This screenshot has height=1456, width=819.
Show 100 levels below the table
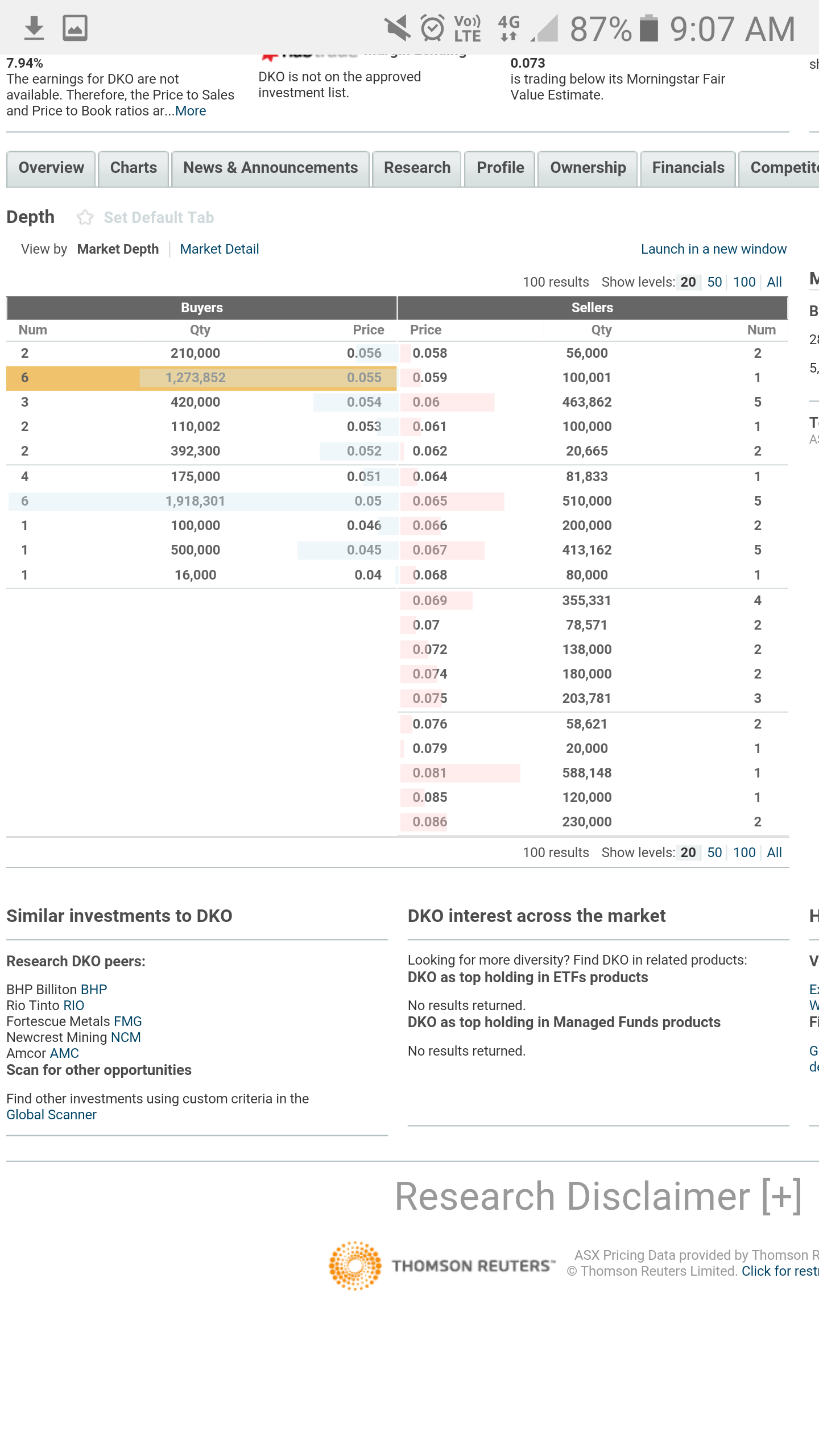(744, 853)
